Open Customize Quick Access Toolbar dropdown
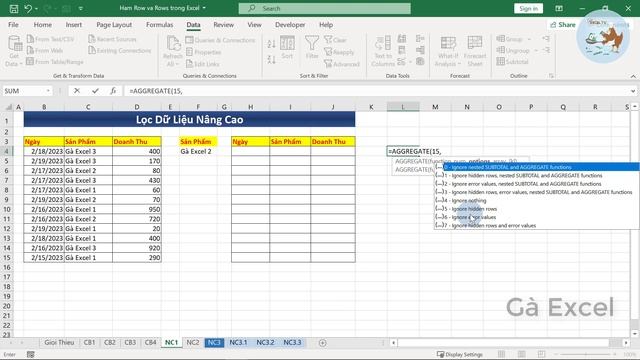640x360 pixels. (80, 9)
